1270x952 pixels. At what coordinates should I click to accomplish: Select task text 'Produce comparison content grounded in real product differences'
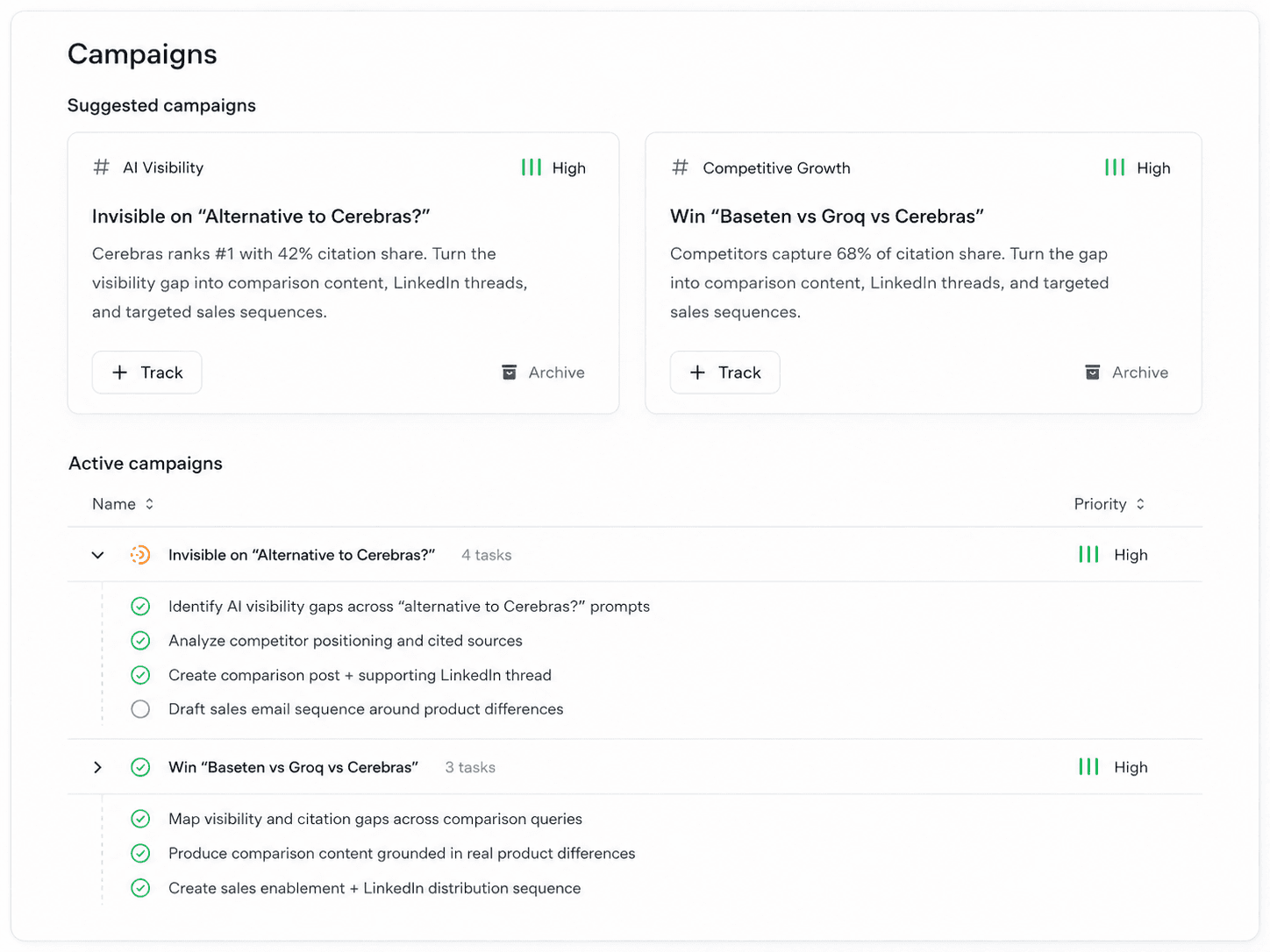point(402,853)
